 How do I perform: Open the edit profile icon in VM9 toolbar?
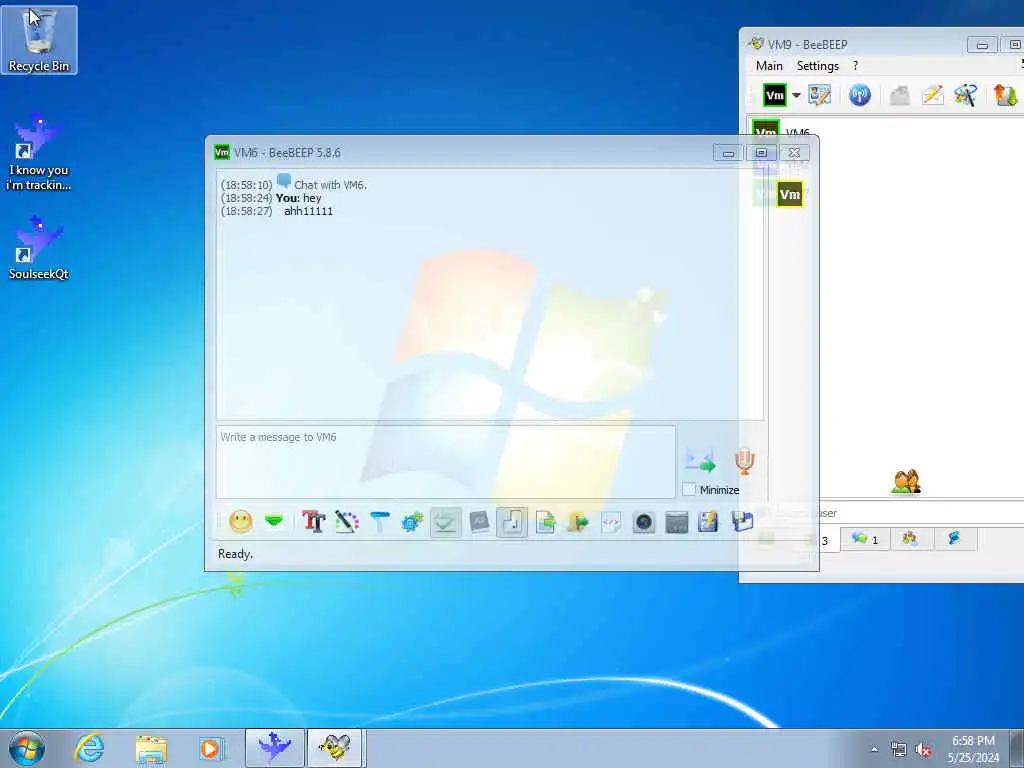coord(819,95)
